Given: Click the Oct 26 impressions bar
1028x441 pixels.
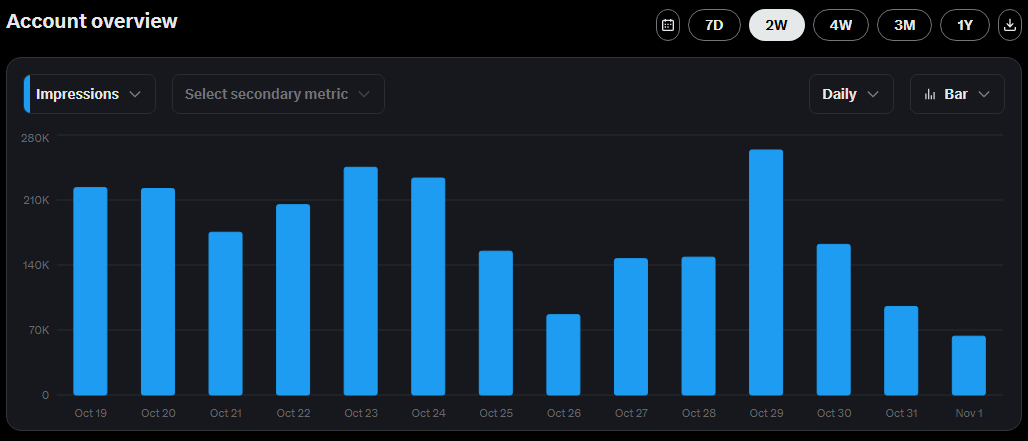Looking at the screenshot, I should (x=563, y=355).
